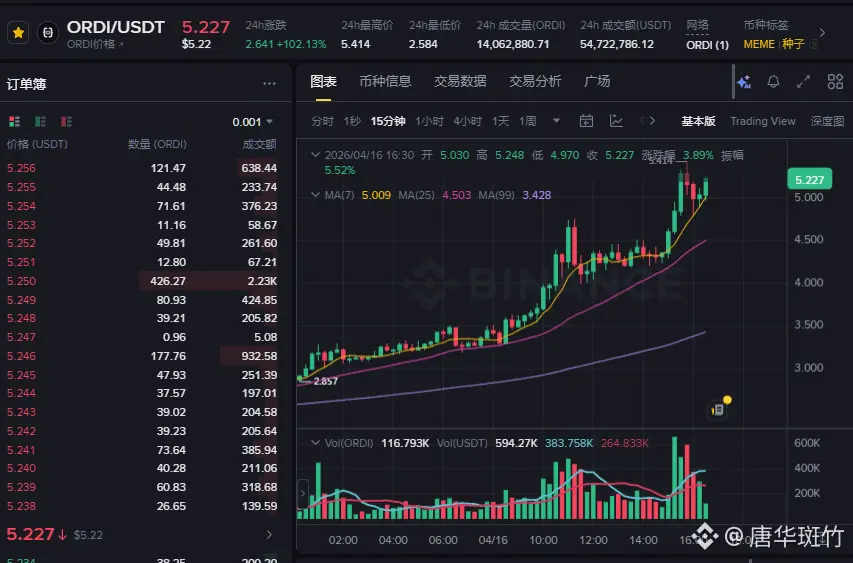853x563 pixels.
Task: Click the 5.227 current price tag
Action: coord(809,180)
